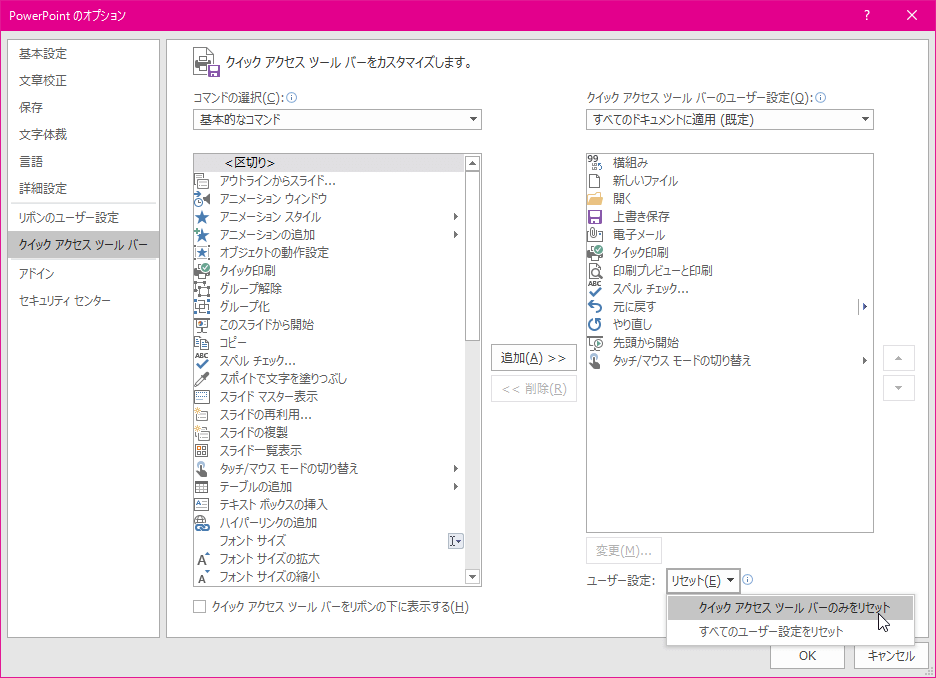Click the OK button
The width and height of the screenshot is (936, 678).
(807, 655)
